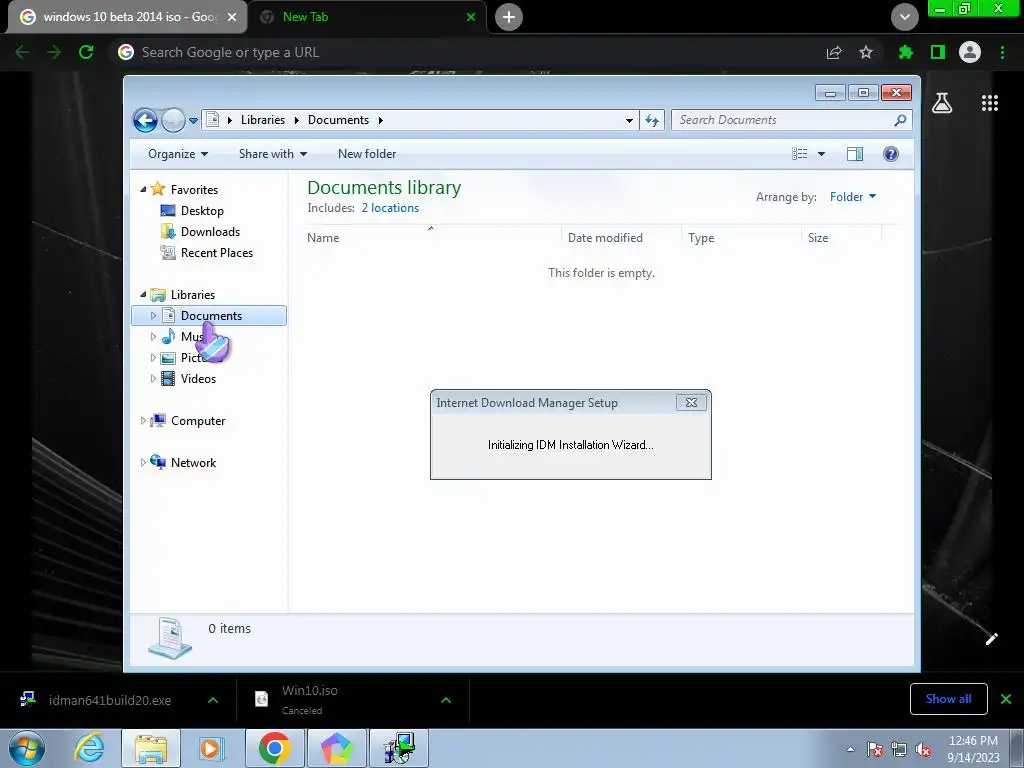Open download options for Win10.iso
Viewport: 1024px width, 768px height.
pos(446,700)
